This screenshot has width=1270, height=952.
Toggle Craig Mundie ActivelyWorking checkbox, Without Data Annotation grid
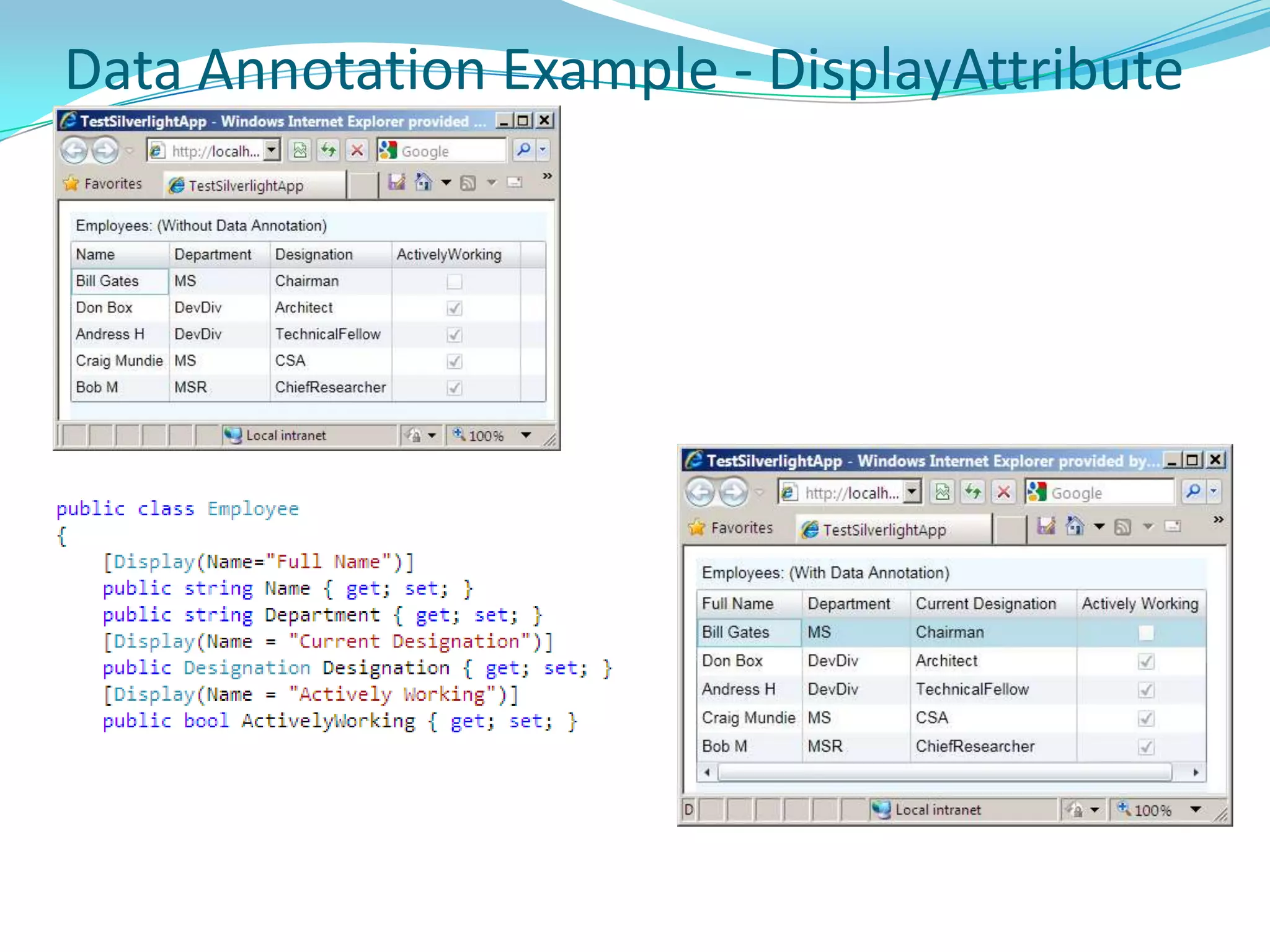click(x=455, y=361)
